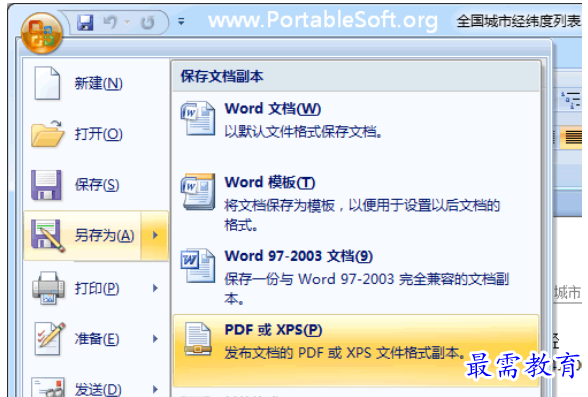588x397 pixels.
Task: Click the Undo icon in Quick Access Toolbar
Action: pyautogui.click(x=110, y=22)
